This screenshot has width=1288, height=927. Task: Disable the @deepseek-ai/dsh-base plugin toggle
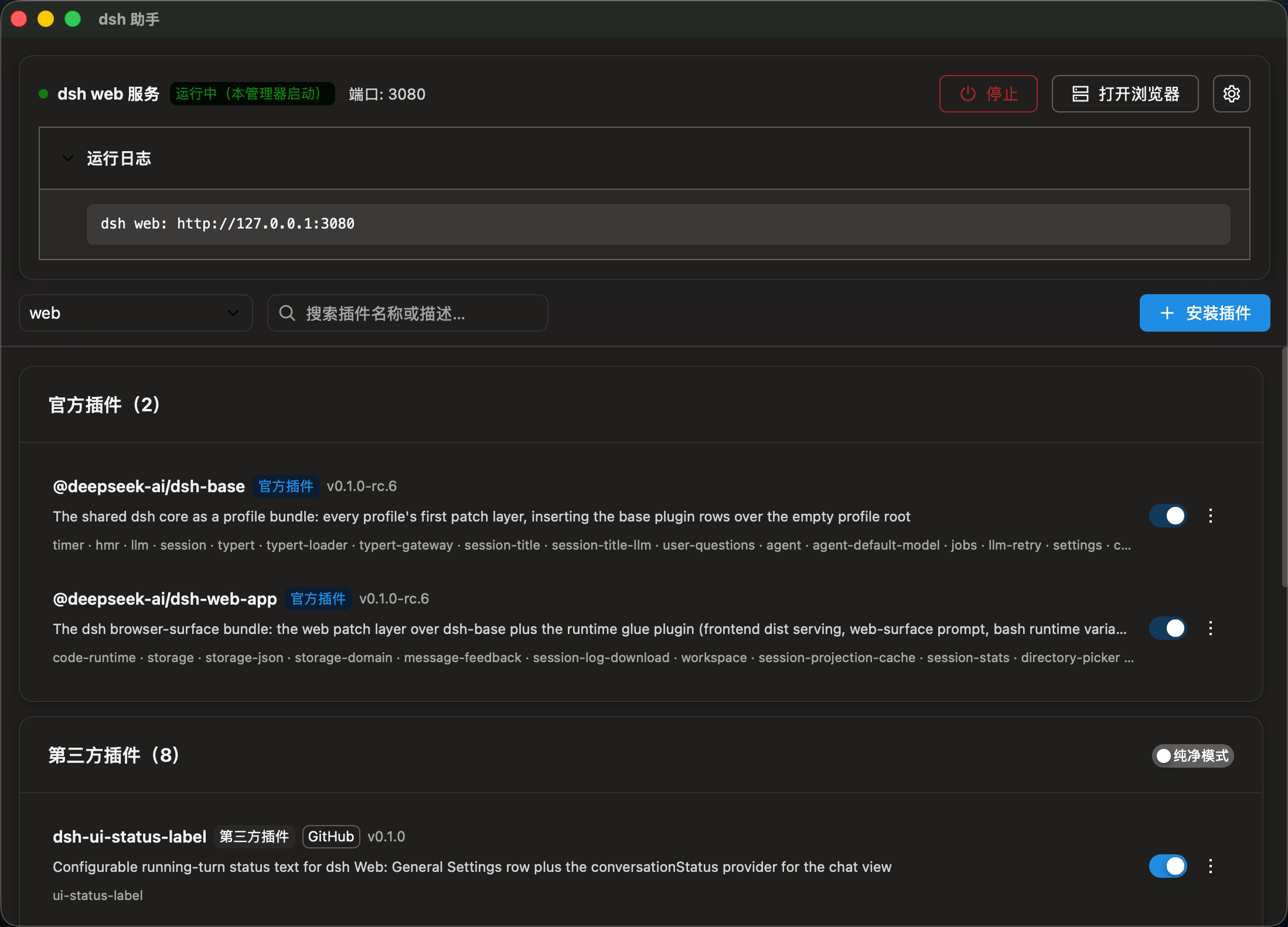point(1168,516)
